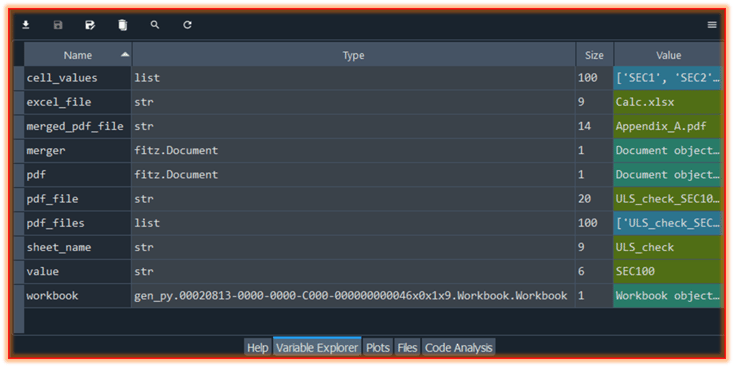This screenshot has height=367, width=734.
Task: Click the Type cell of cell_values row
Action: click(x=353, y=78)
